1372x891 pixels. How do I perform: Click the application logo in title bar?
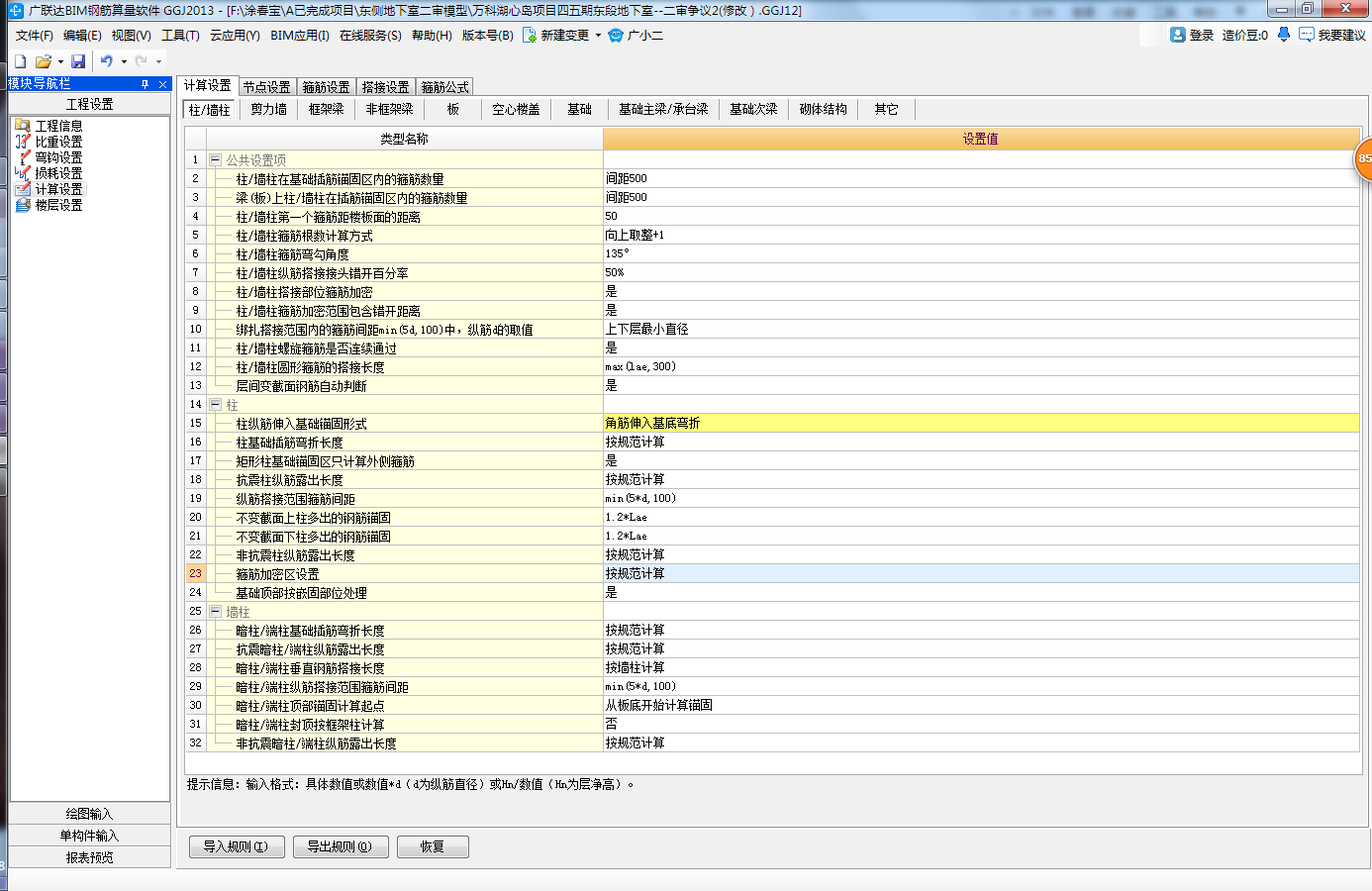click(14, 10)
